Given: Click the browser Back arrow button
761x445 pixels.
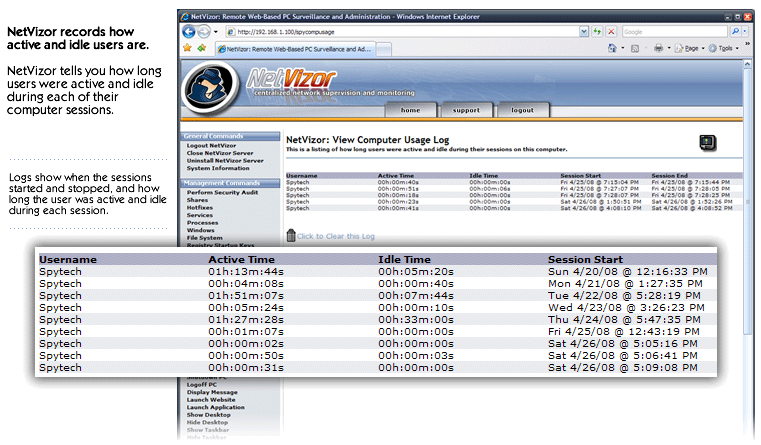Looking at the screenshot, I should (x=189, y=32).
